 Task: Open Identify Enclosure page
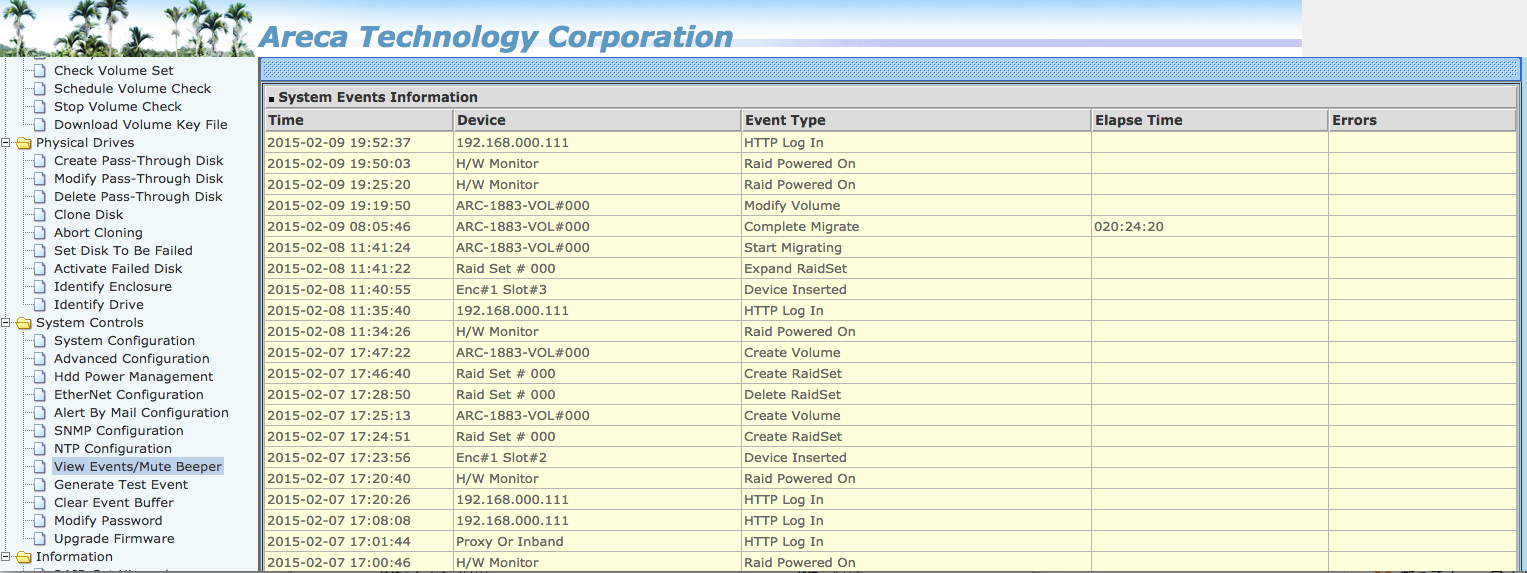point(113,287)
